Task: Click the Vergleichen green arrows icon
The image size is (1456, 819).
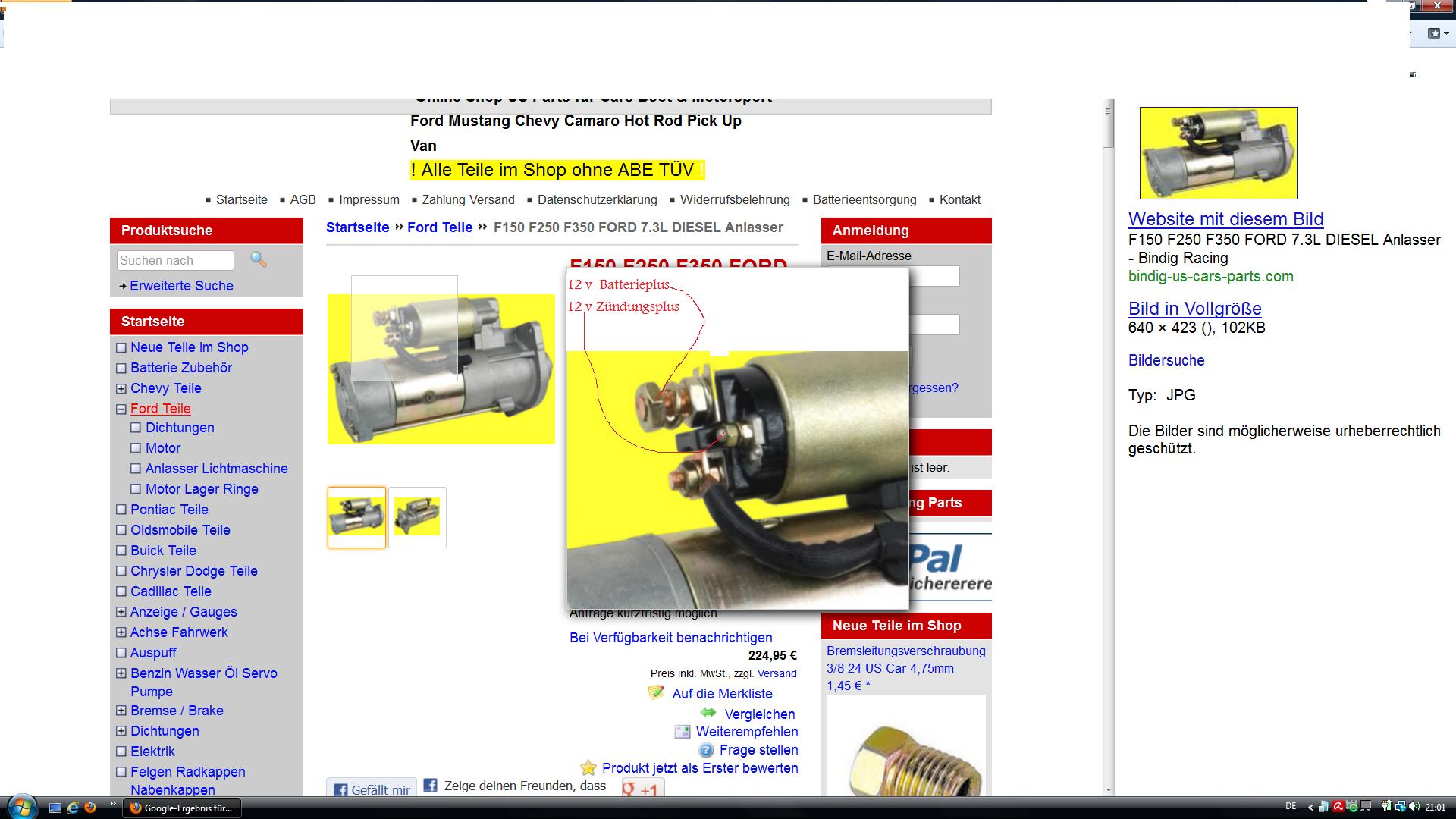Action: pyautogui.click(x=708, y=712)
